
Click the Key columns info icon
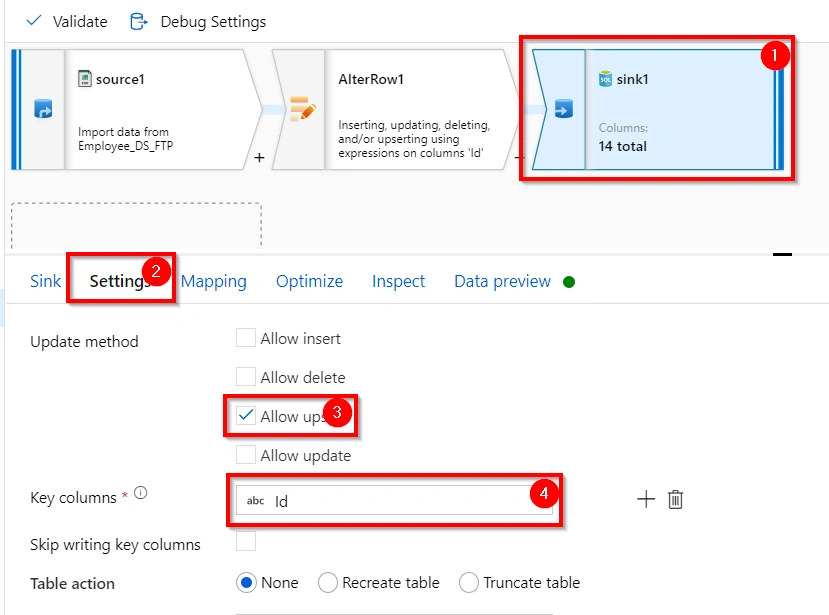pyautogui.click(x=141, y=493)
